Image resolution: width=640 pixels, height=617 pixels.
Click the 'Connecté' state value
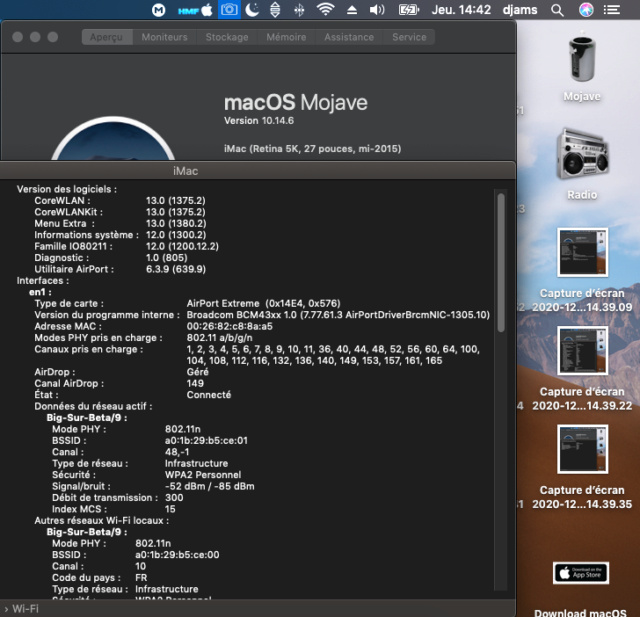tap(209, 395)
